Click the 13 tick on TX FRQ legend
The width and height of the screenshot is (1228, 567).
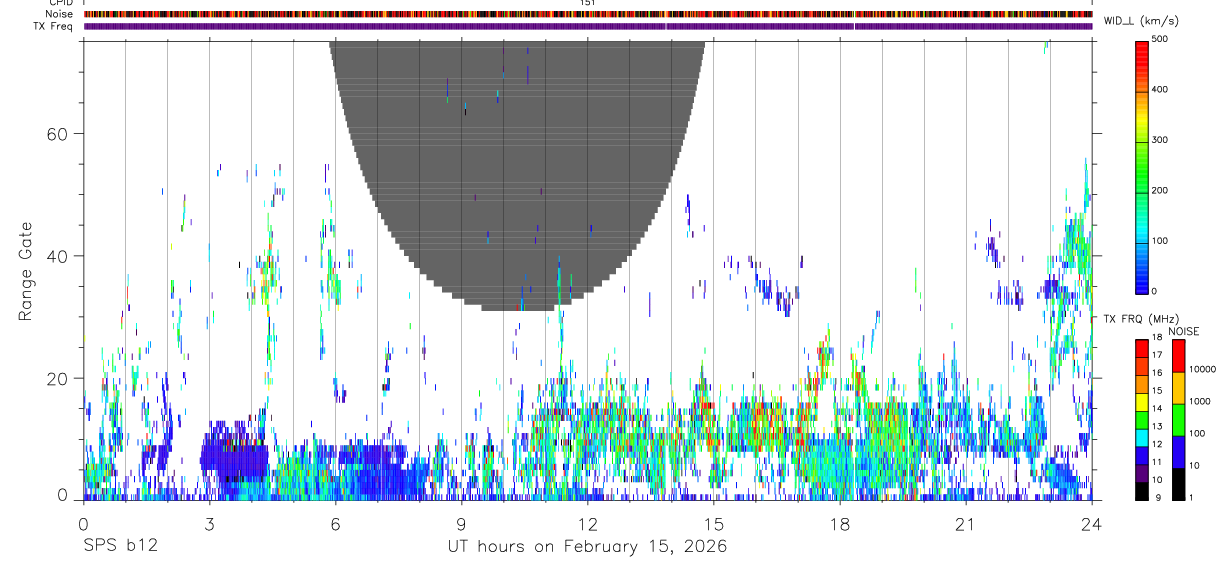tap(1157, 427)
